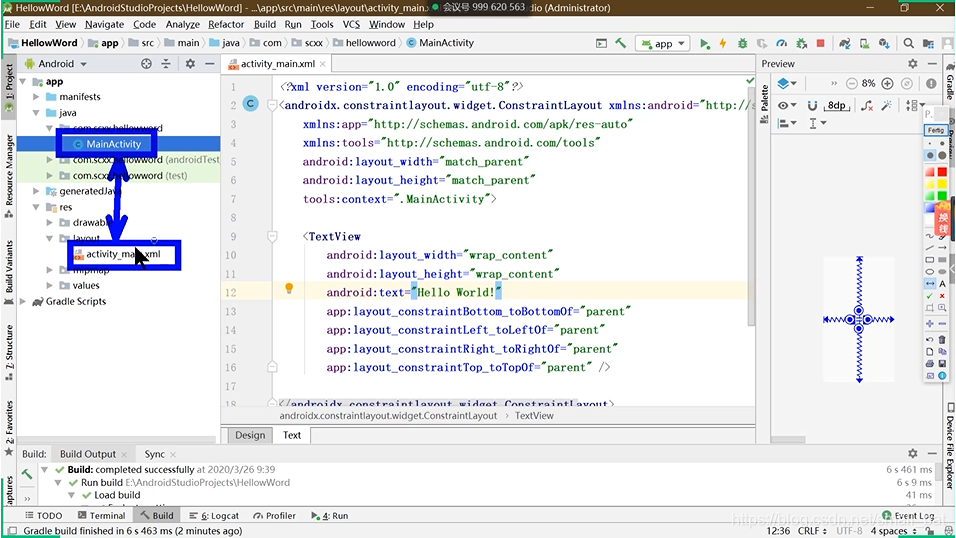This screenshot has width=956, height=538.
Task: Run the app with green play icon
Action: click(704, 43)
